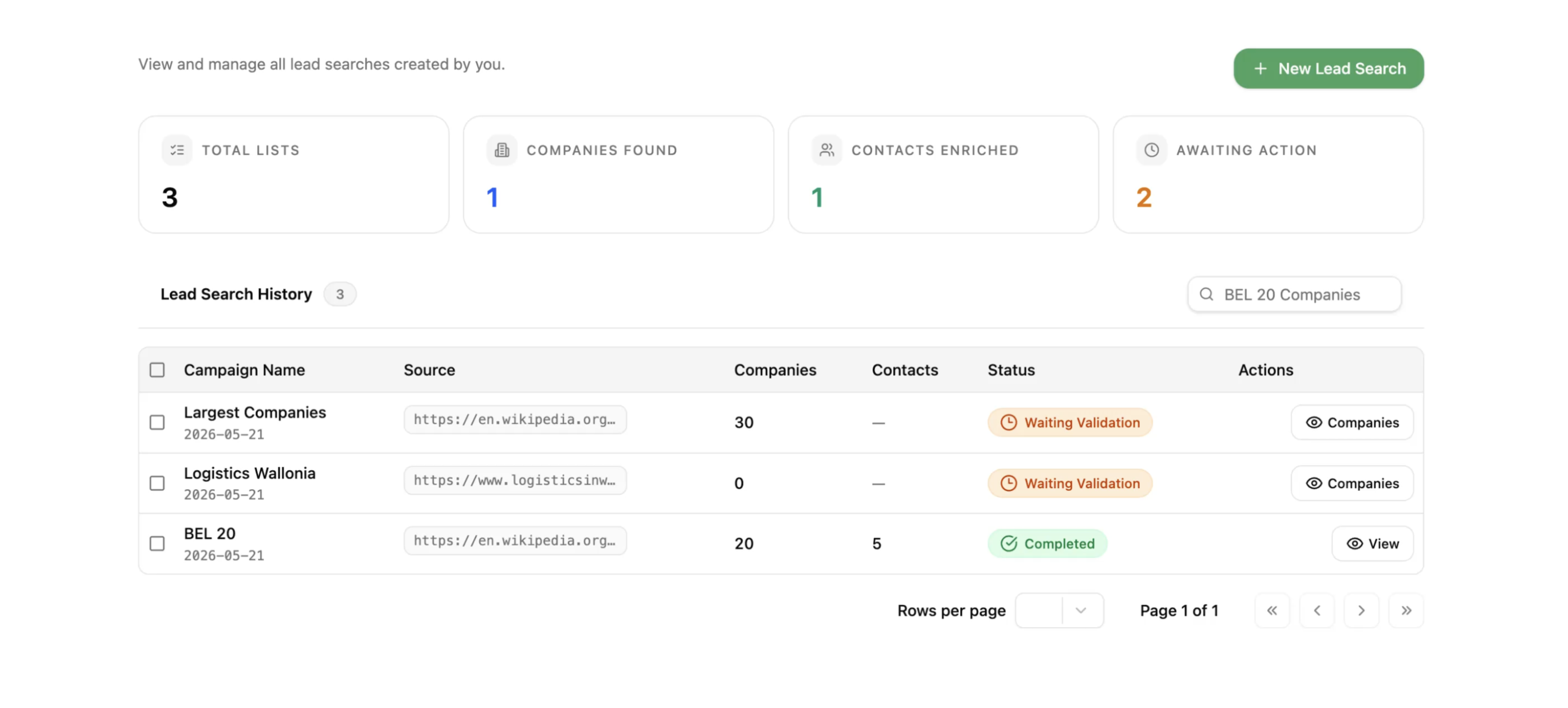Click the Status column header
1568x708 pixels.
1011,370
